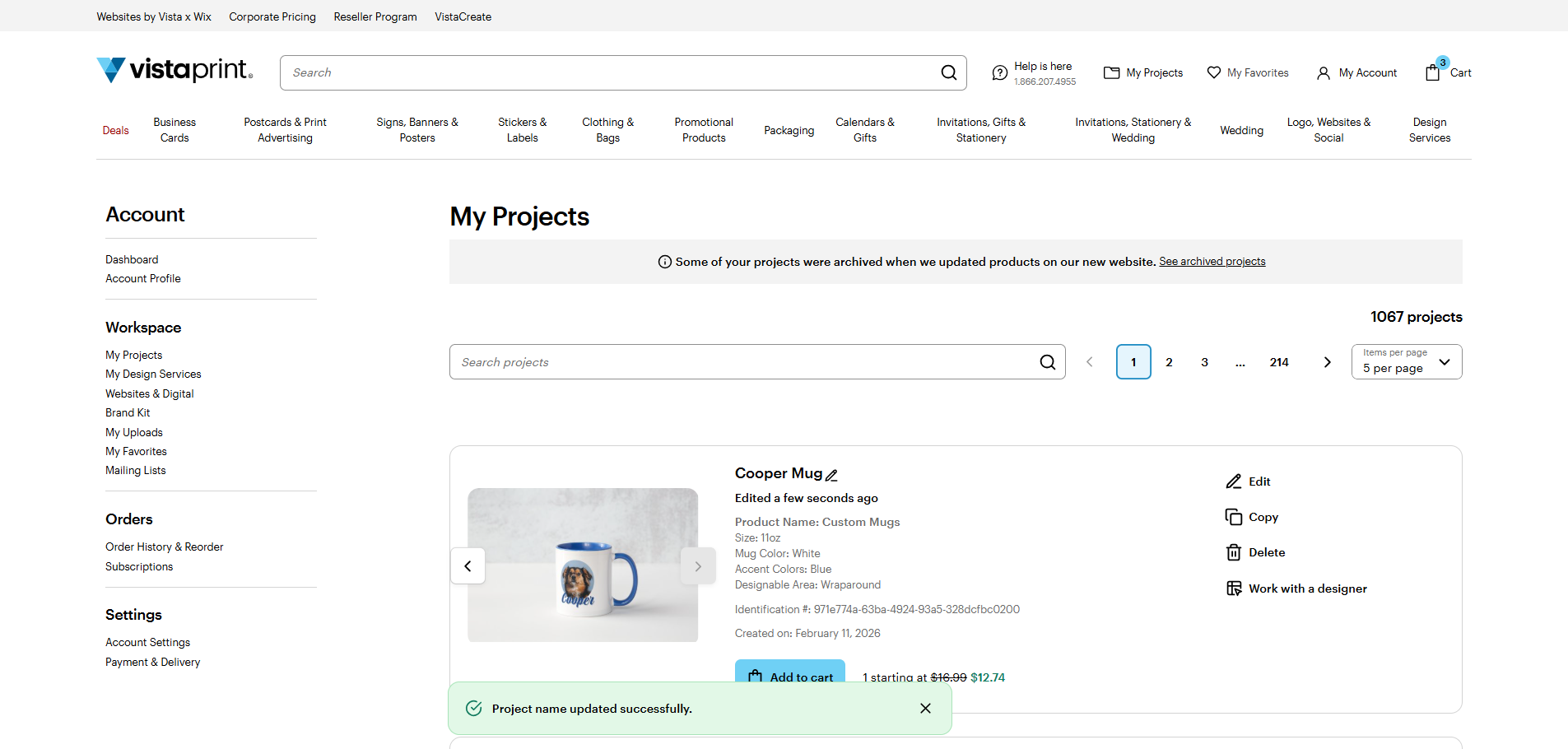This screenshot has height=749, width=1568.
Task: Select page 1 in pagination
Action: tap(1133, 362)
